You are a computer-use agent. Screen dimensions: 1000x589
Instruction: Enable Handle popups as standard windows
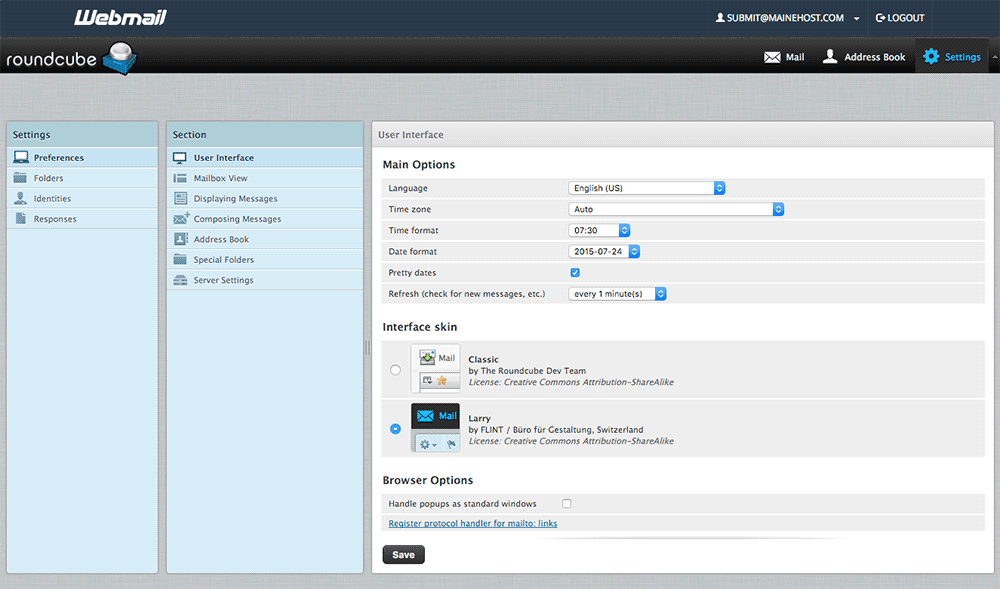pyautogui.click(x=567, y=503)
